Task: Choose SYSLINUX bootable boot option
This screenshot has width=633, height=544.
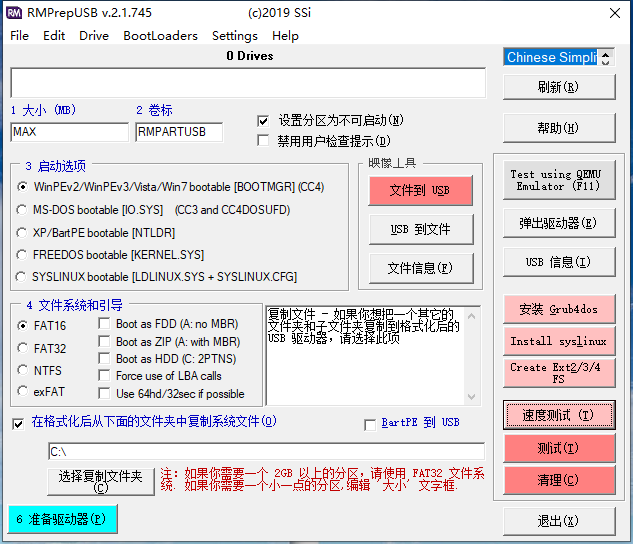Action: [x=23, y=277]
